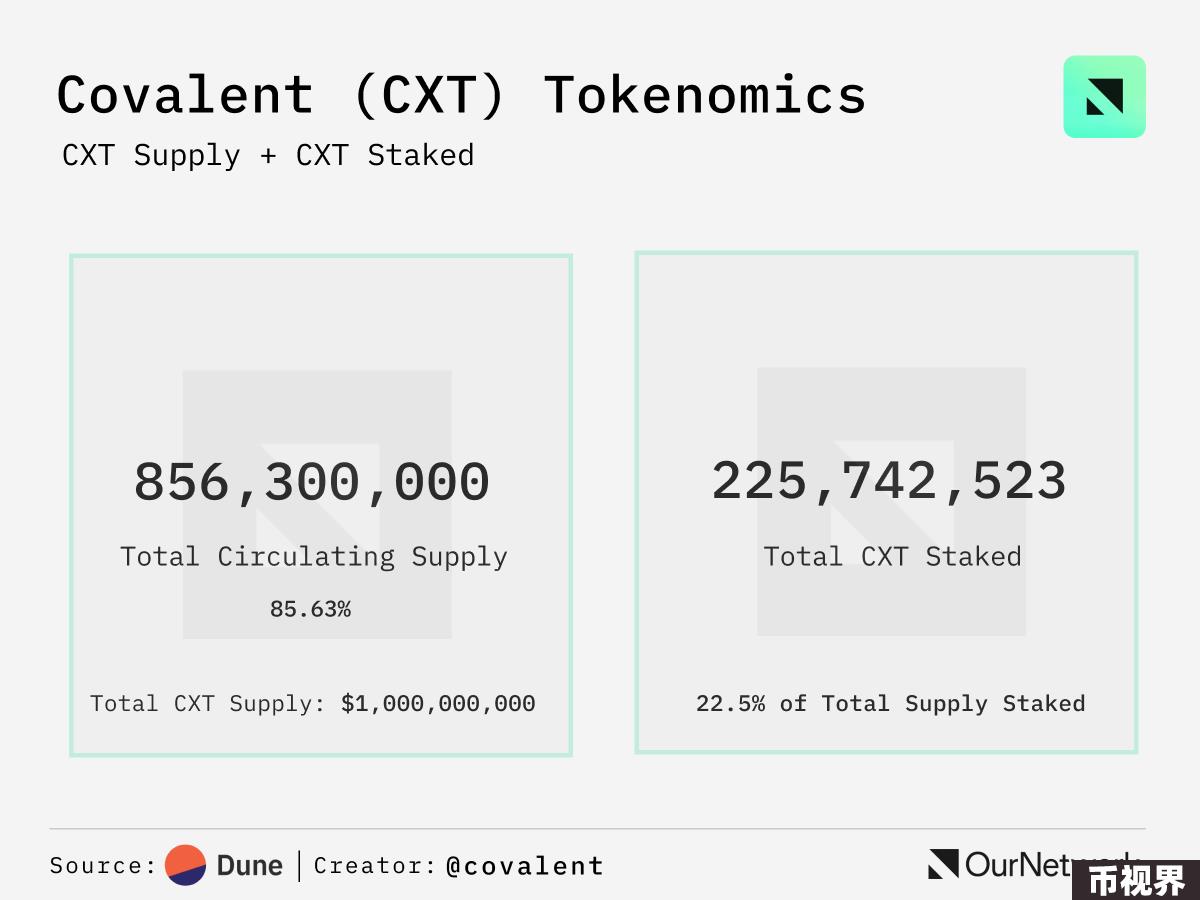Click the Covalent (CXT) Tokenomics title
This screenshot has height=900, width=1200.
[461, 96]
